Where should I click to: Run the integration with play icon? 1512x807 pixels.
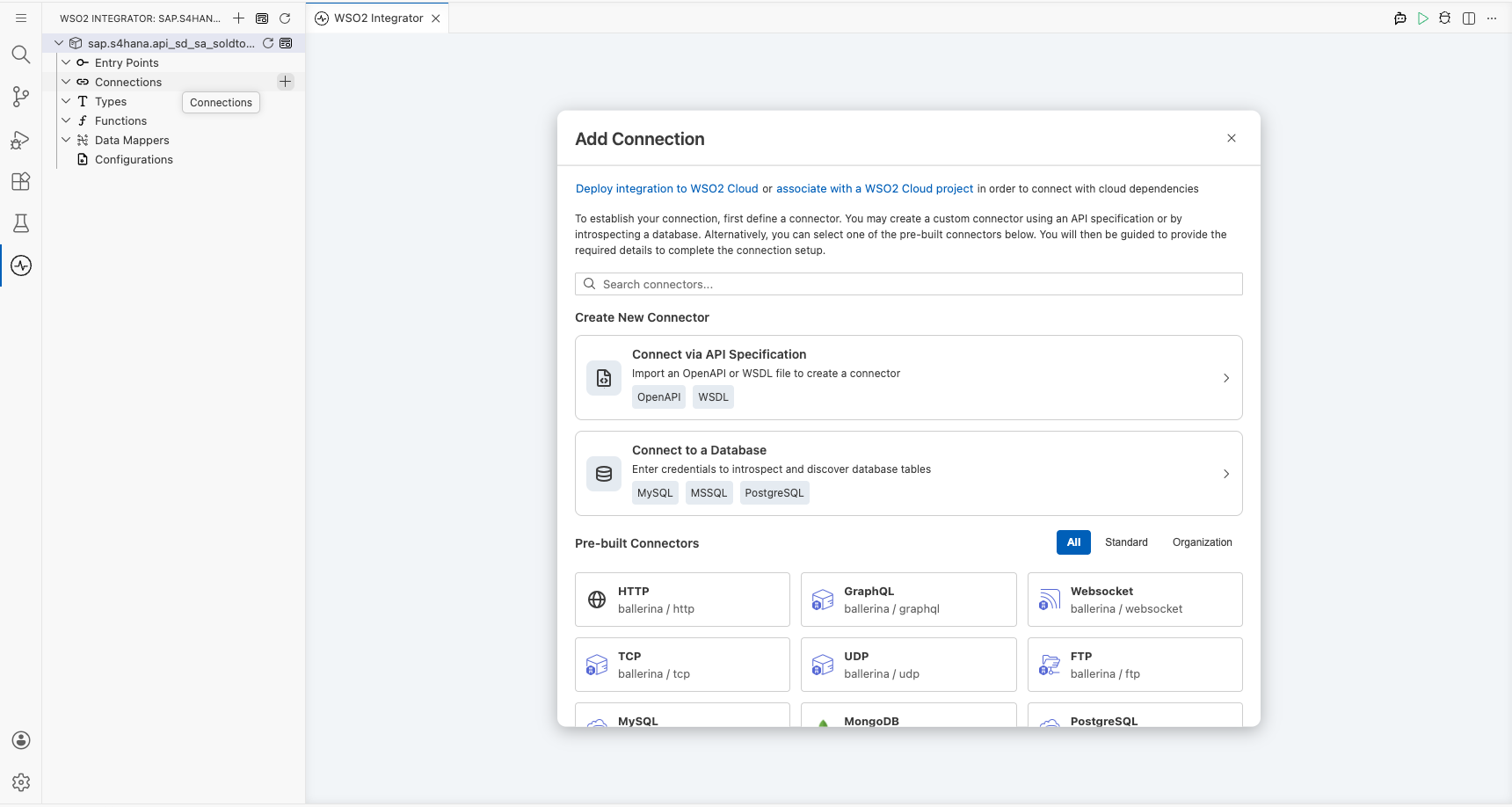[1423, 18]
